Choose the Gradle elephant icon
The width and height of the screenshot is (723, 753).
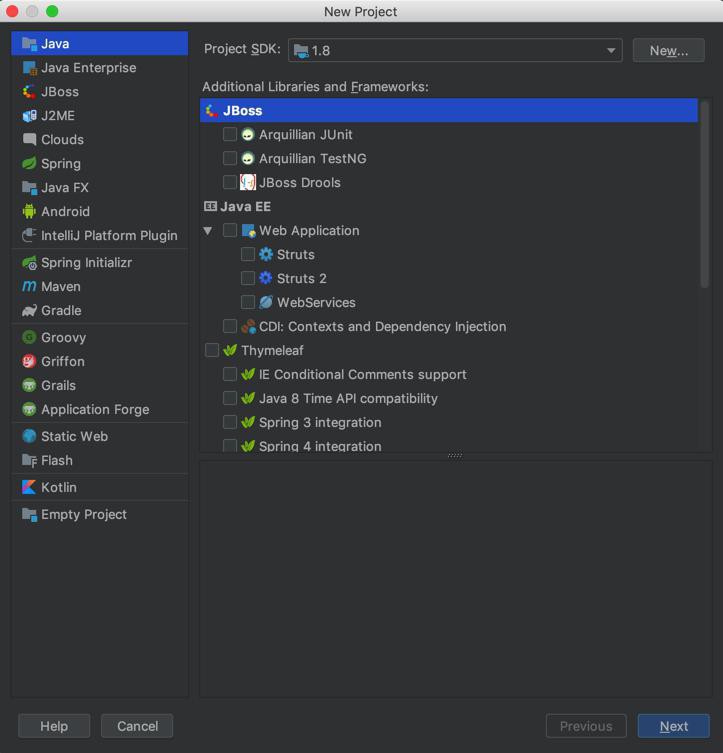(x=29, y=311)
